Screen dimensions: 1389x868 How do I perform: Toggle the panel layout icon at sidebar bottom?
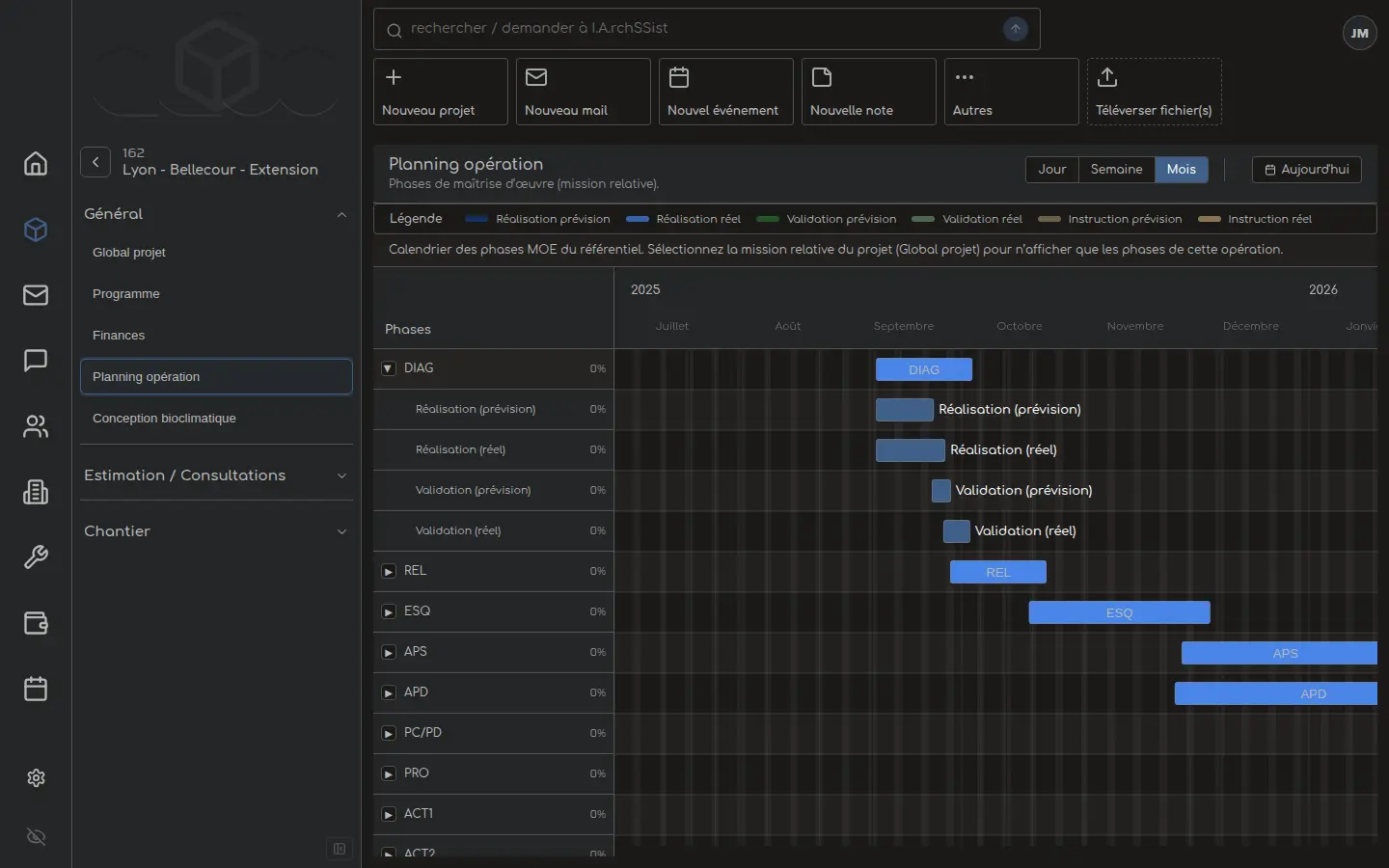[340, 849]
